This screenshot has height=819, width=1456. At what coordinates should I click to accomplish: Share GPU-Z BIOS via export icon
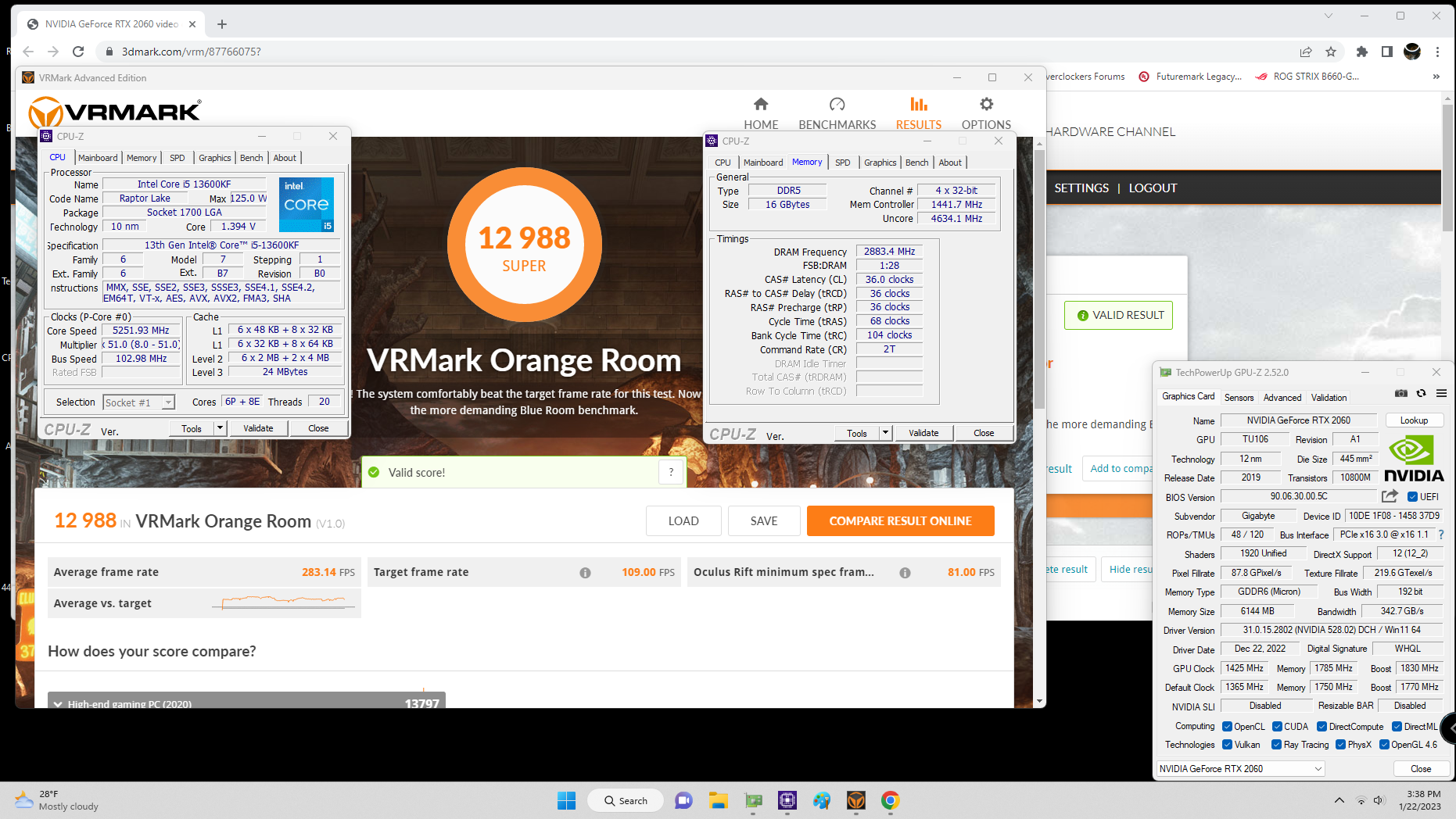tap(1390, 496)
